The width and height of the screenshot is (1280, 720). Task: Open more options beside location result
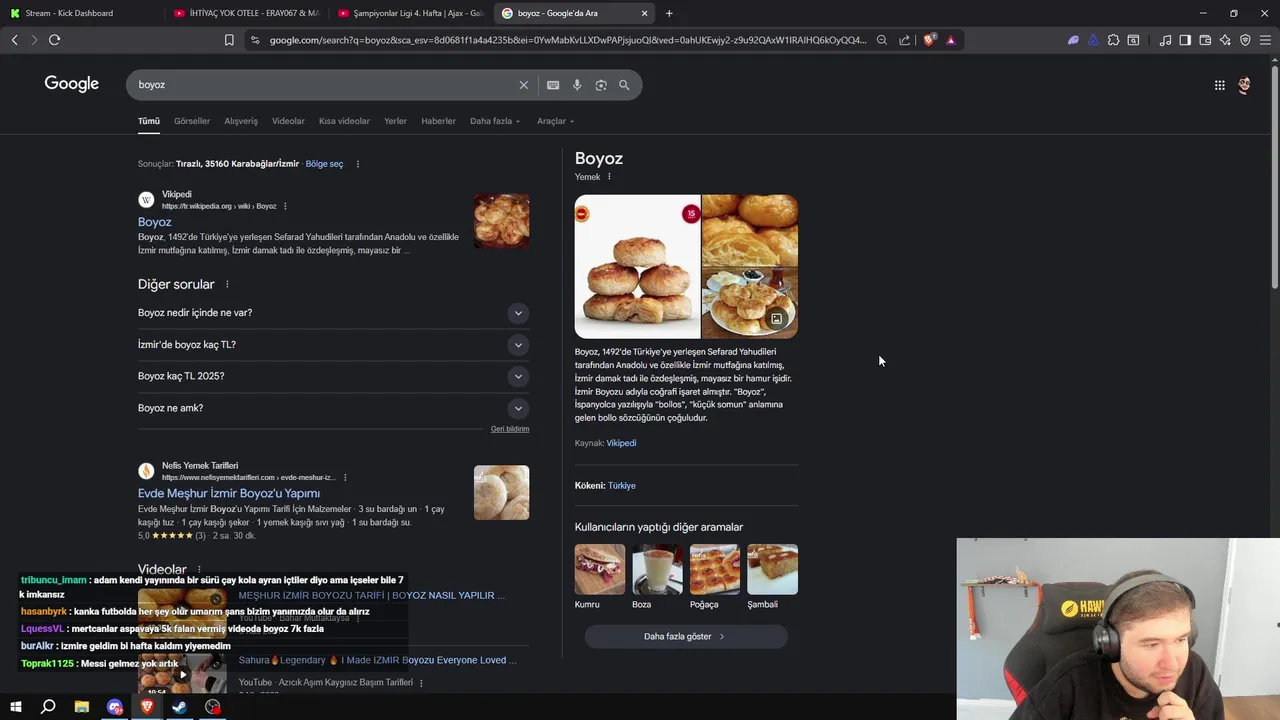pyautogui.click(x=358, y=164)
